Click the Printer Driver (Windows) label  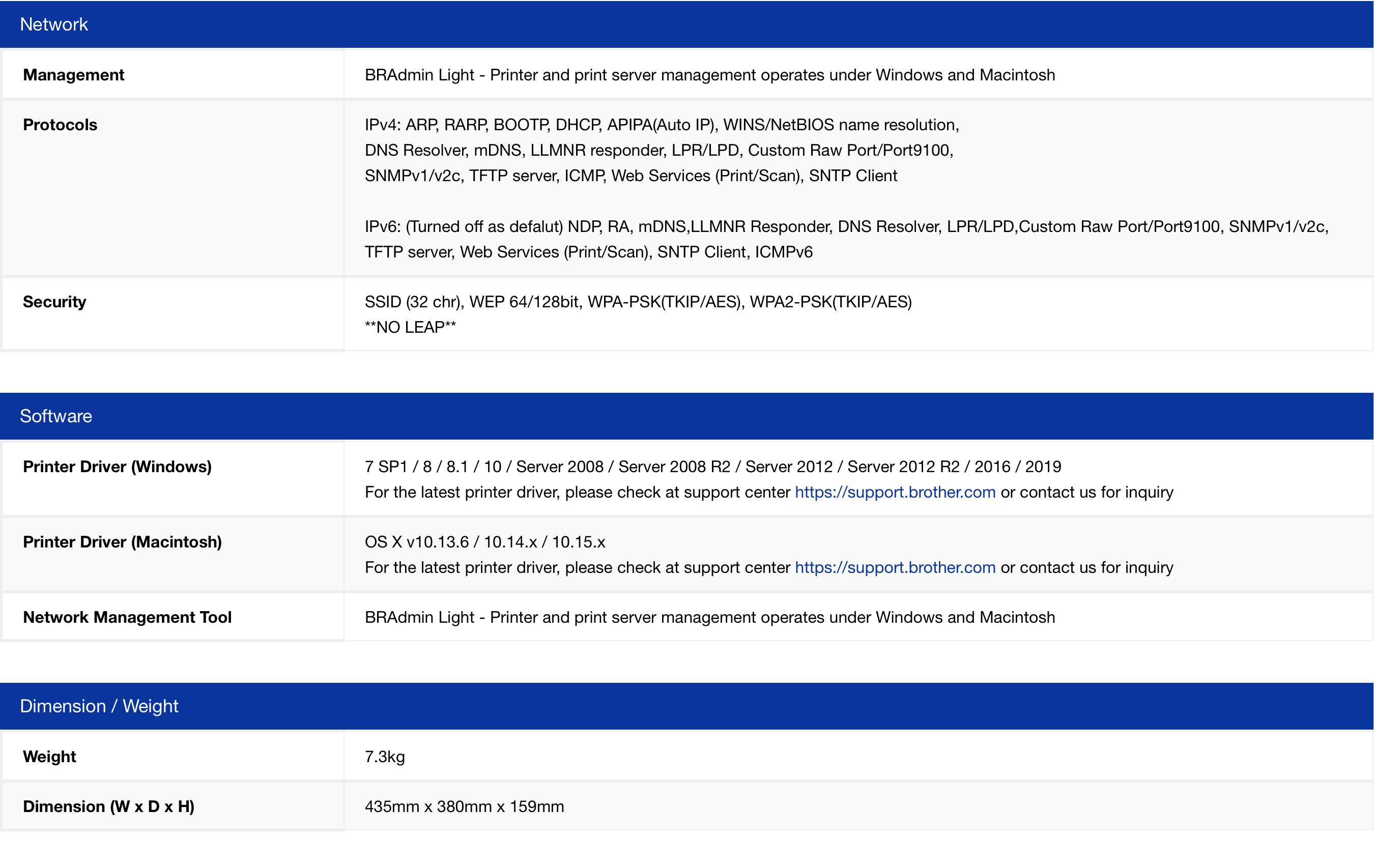(x=117, y=467)
